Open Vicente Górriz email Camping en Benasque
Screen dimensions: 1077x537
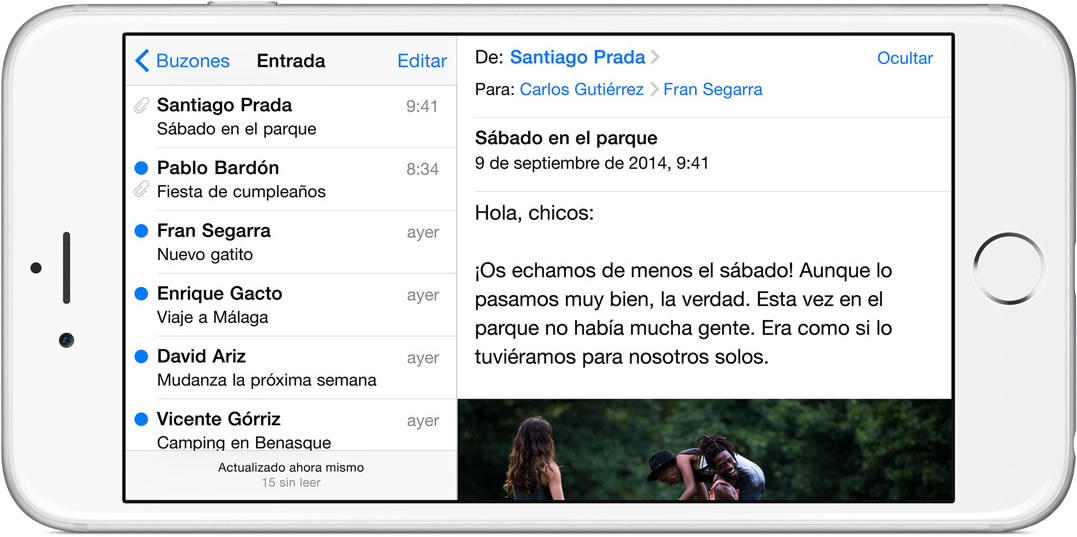coord(291,425)
